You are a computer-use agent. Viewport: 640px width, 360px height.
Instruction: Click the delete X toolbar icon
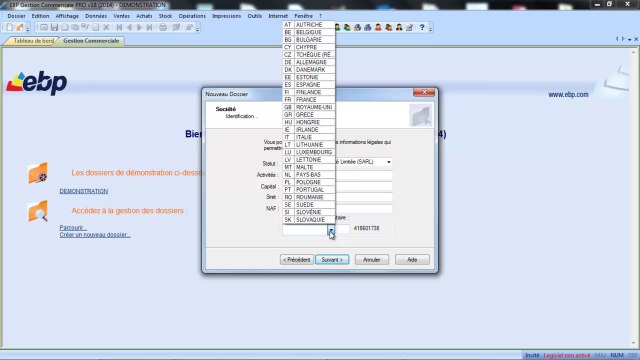(x=106, y=27)
